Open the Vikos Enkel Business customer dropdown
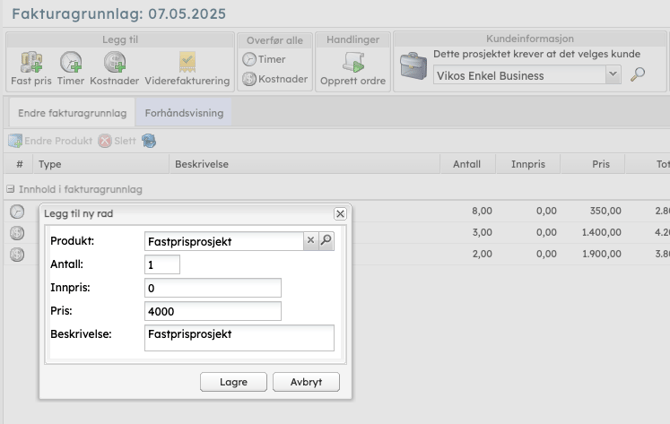The height and width of the screenshot is (424, 670). 612,75
